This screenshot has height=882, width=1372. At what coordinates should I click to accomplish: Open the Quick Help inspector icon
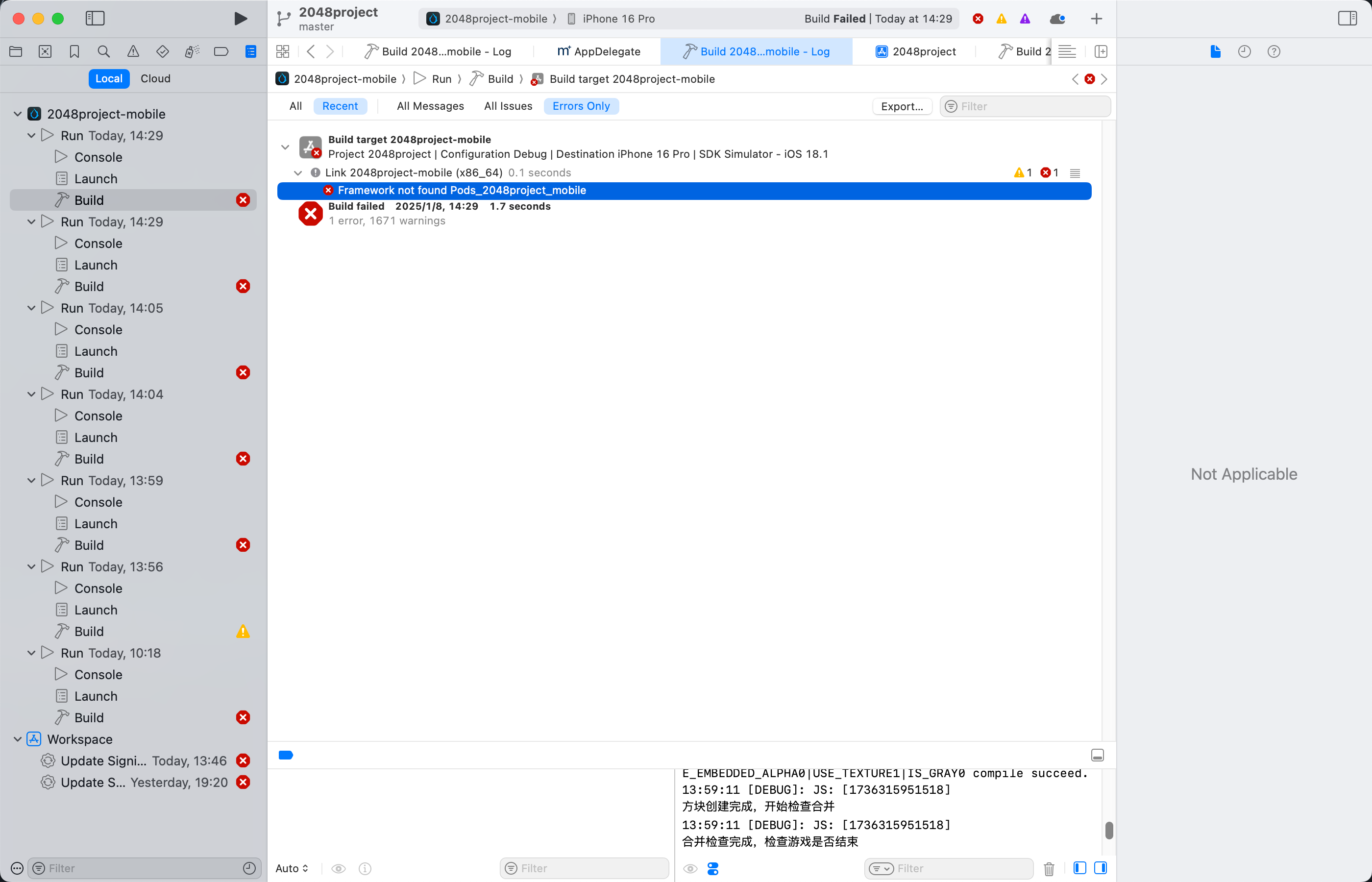[x=1274, y=51]
